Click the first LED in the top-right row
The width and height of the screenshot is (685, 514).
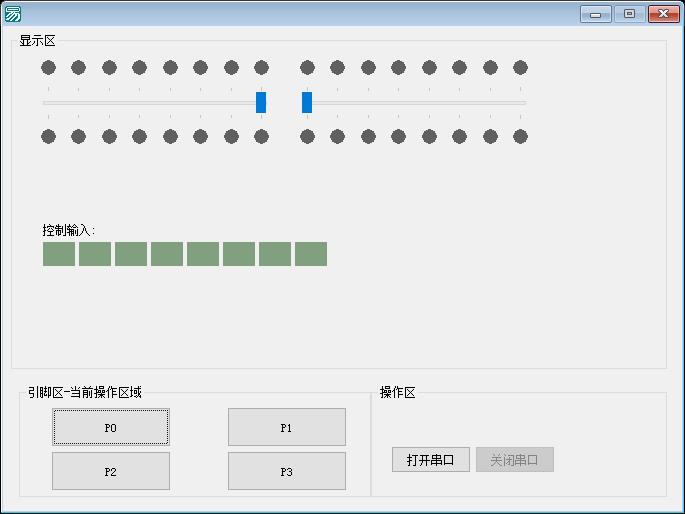click(x=307, y=68)
